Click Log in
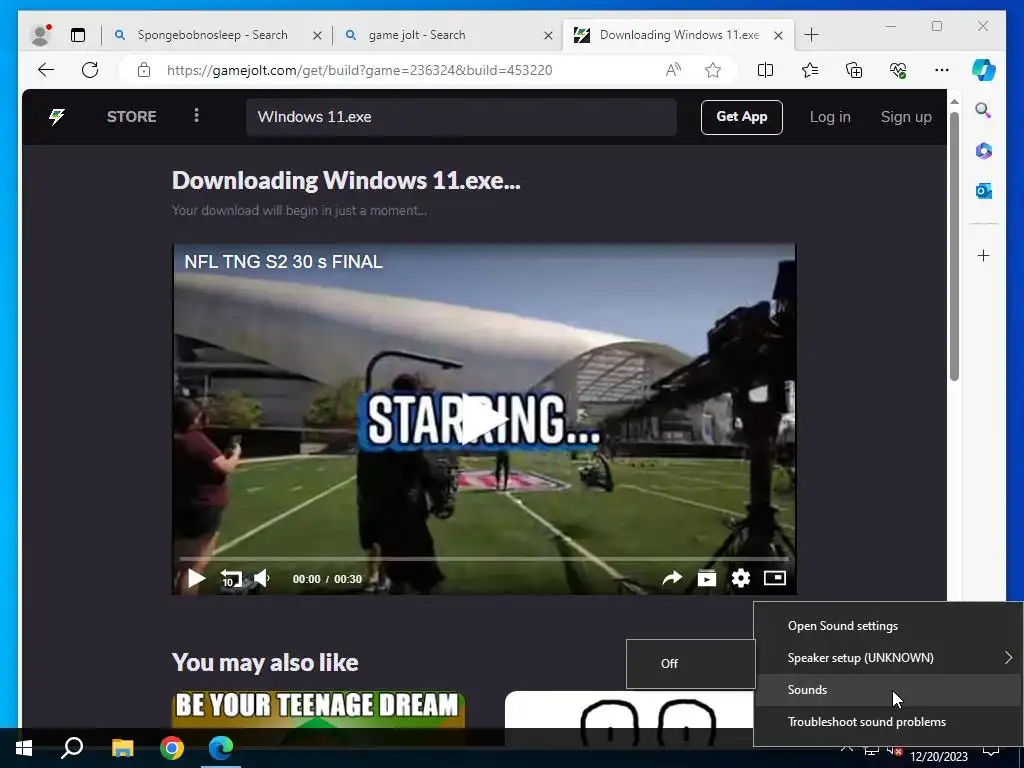This screenshot has width=1024, height=768. (830, 117)
